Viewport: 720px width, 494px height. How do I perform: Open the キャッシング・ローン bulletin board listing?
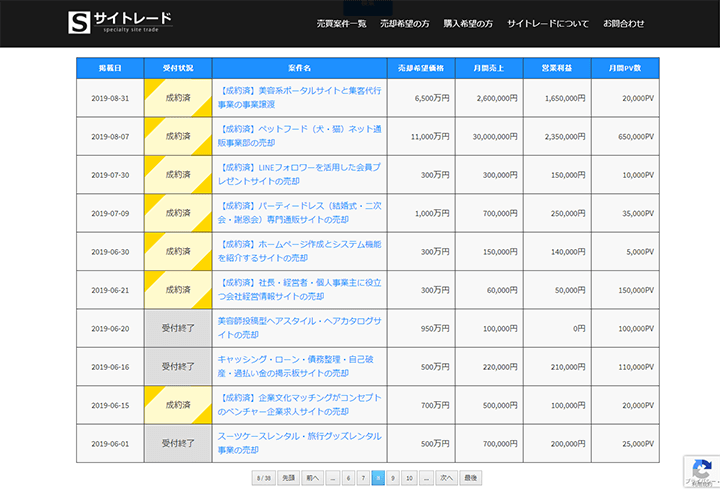tap(299, 366)
